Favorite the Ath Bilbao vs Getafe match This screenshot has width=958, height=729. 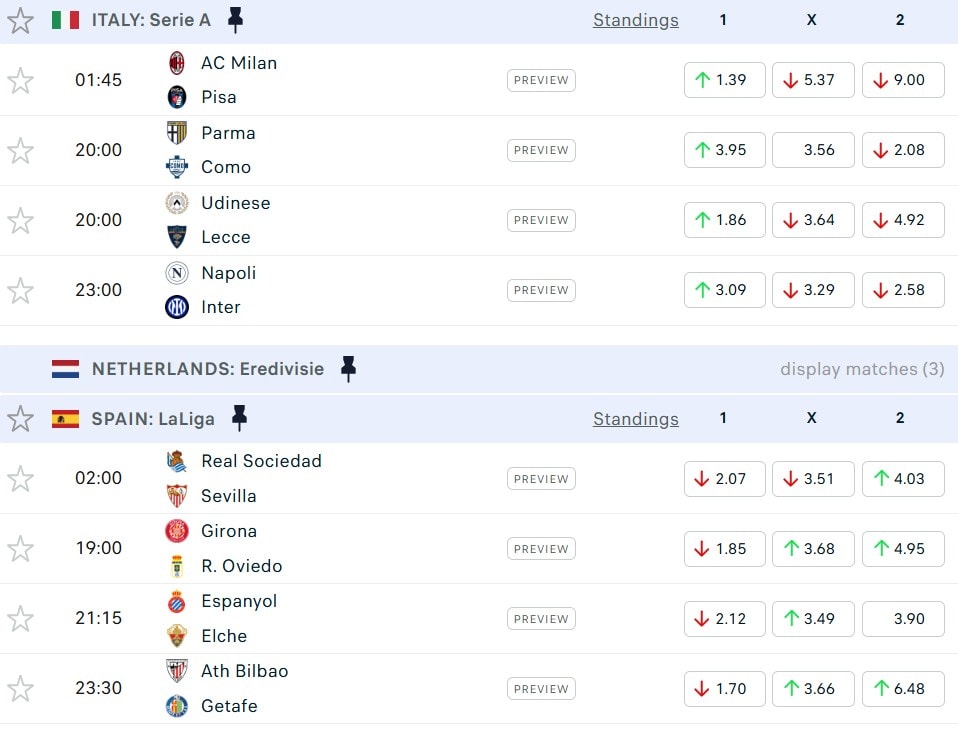point(21,688)
